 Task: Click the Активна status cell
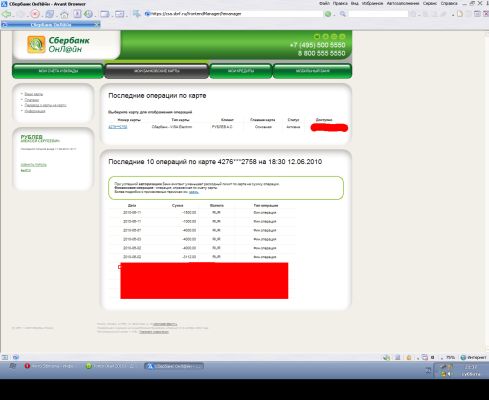coord(293,127)
